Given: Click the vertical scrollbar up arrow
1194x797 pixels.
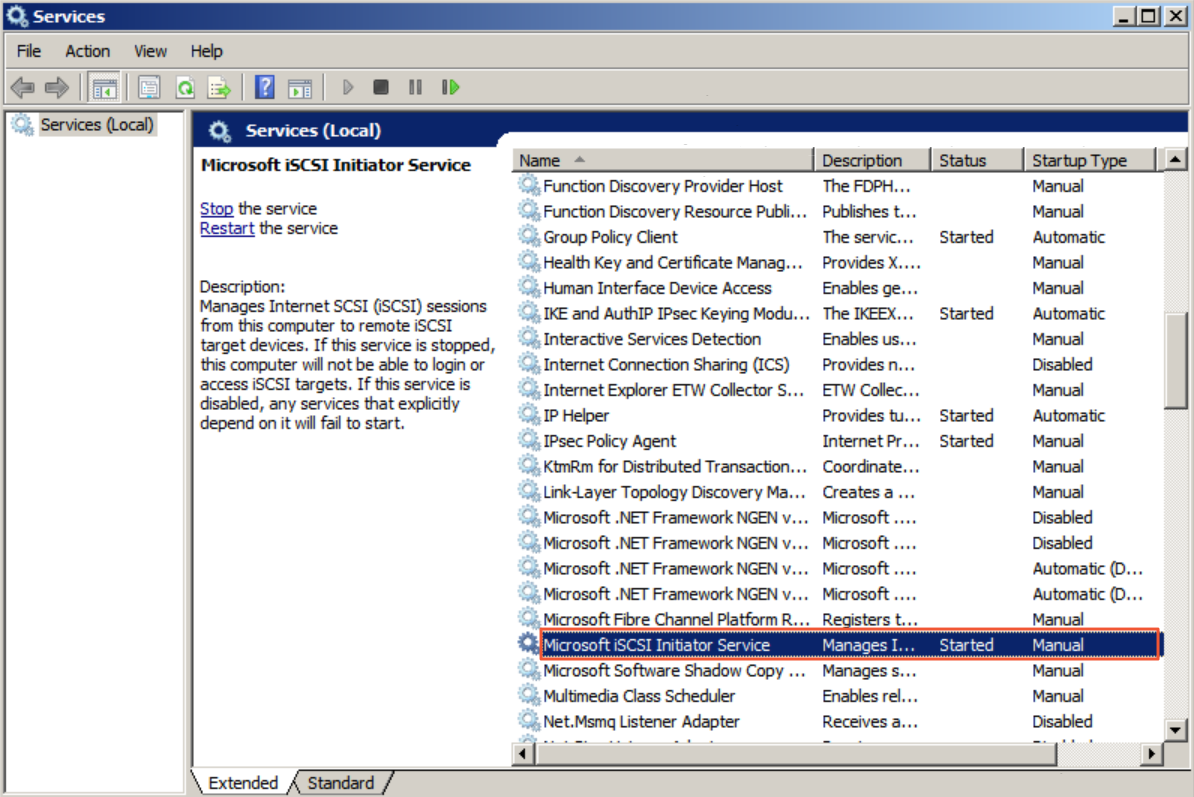Looking at the screenshot, I should (x=1175, y=160).
